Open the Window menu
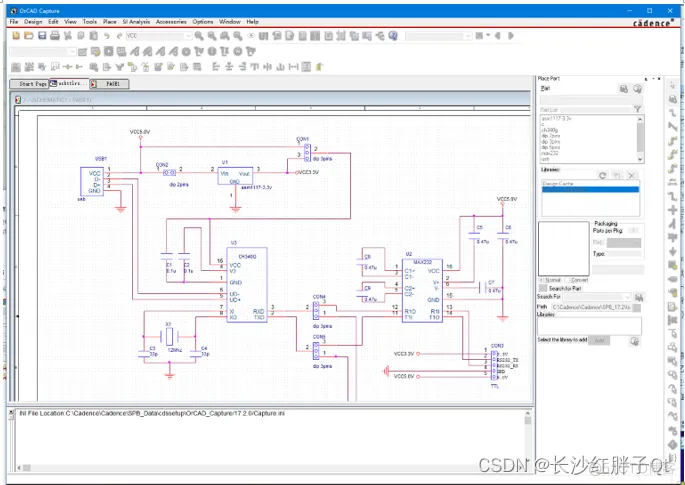This screenshot has width=685, height=485. (x=230, y=21)
